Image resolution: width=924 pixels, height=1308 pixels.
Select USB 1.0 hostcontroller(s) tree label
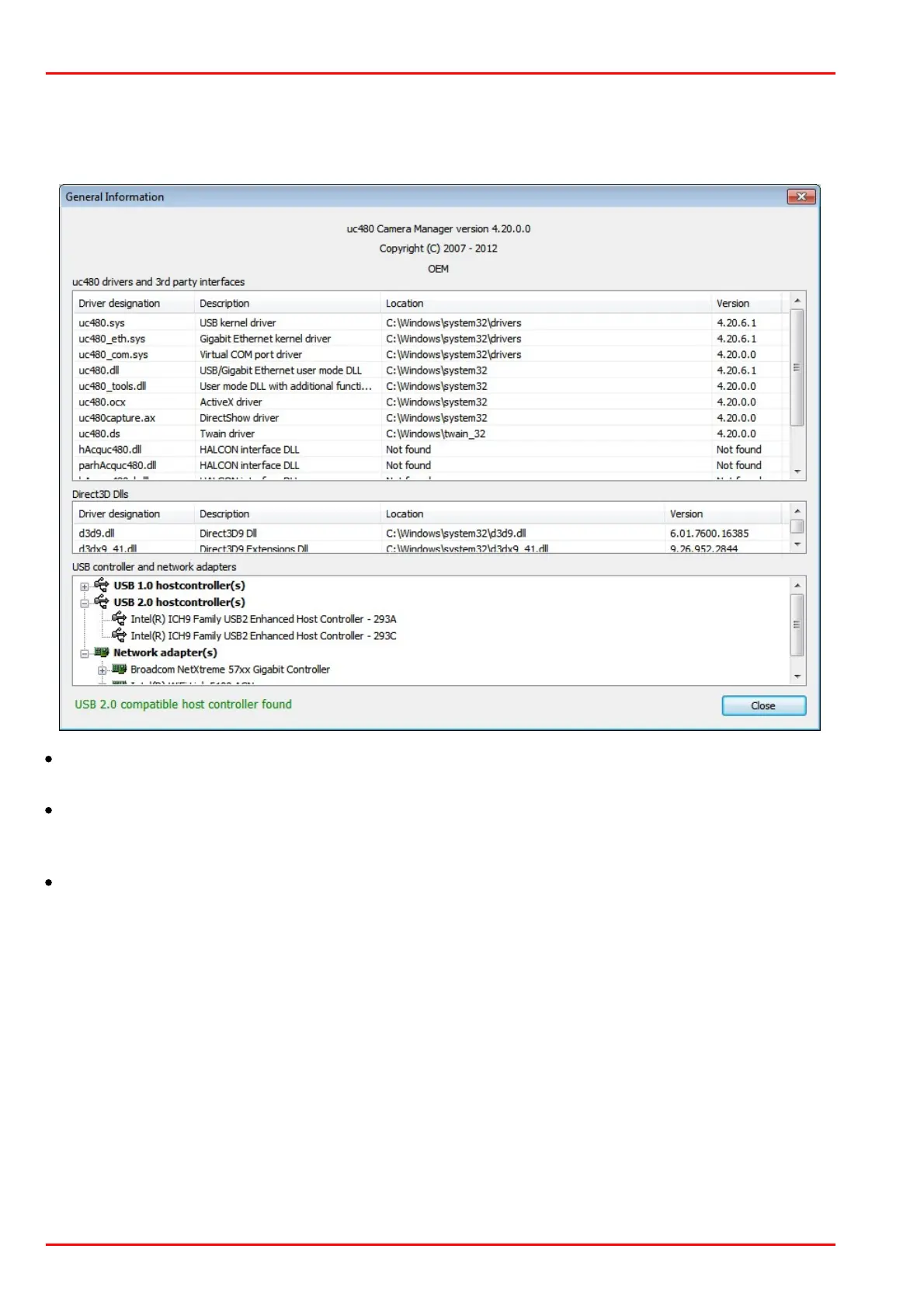(179, 586)
